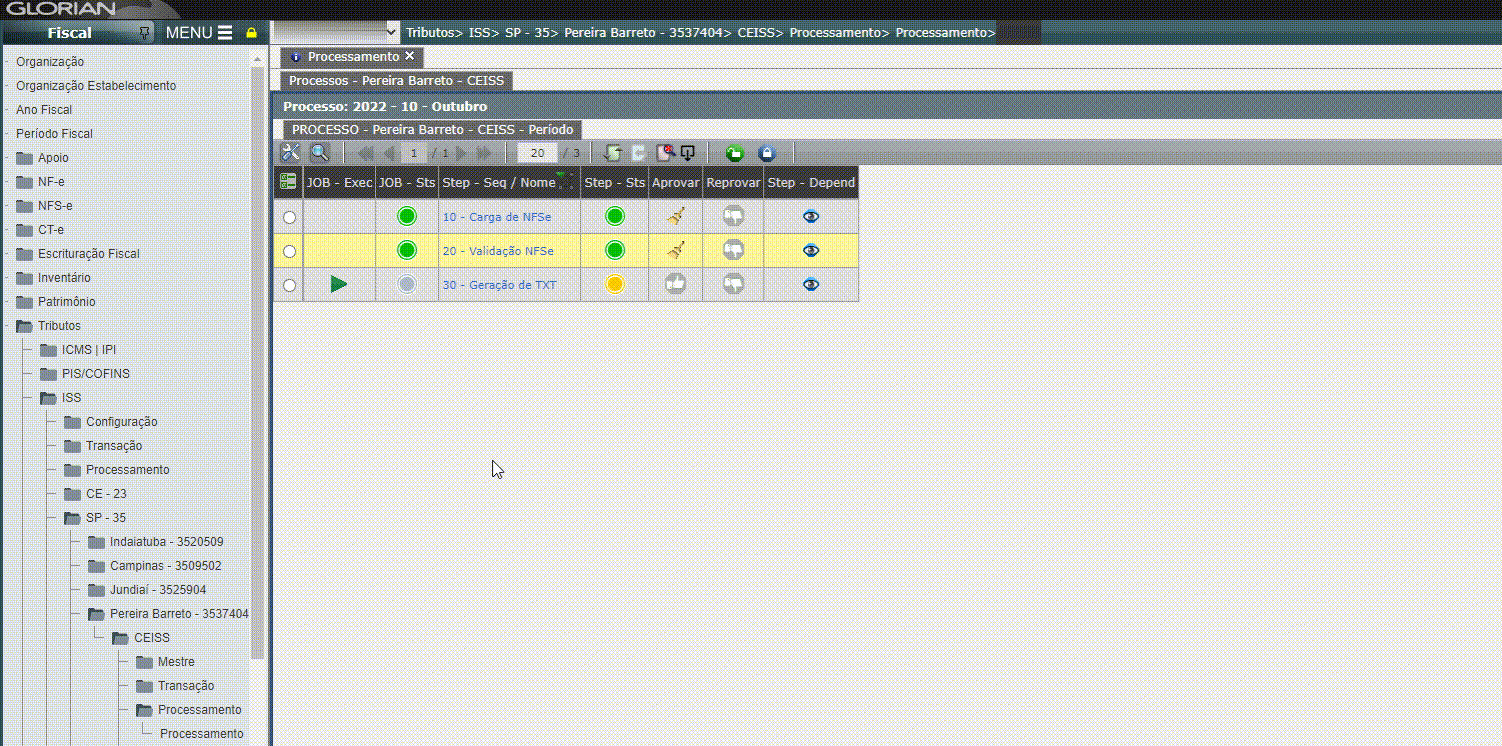1502x746 pixels.
Task: Open the Organização Estabelecimento sidebar link
Action: point(96,86)
